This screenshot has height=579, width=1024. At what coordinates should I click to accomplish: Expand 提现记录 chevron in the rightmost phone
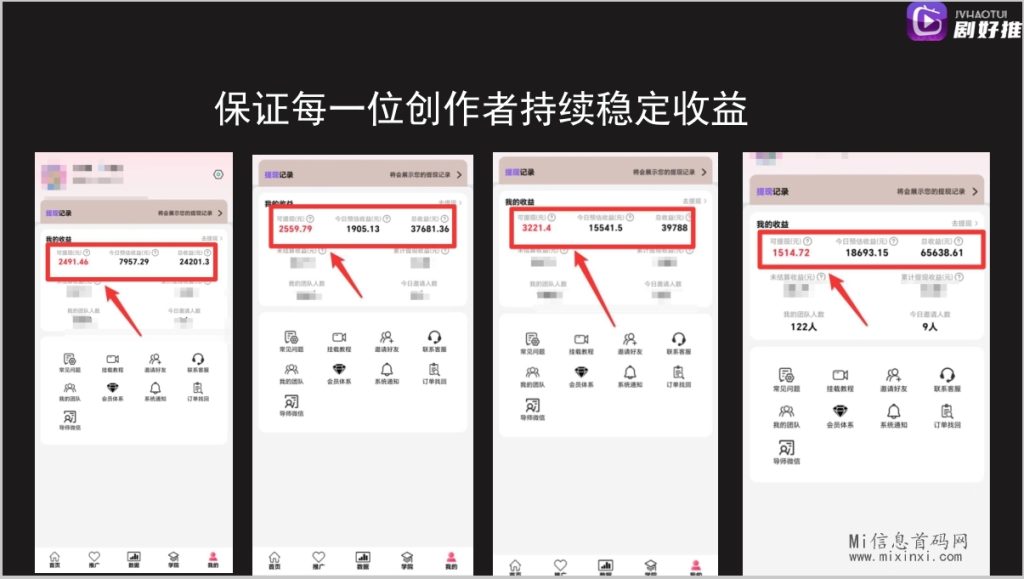tap(974, 191)
